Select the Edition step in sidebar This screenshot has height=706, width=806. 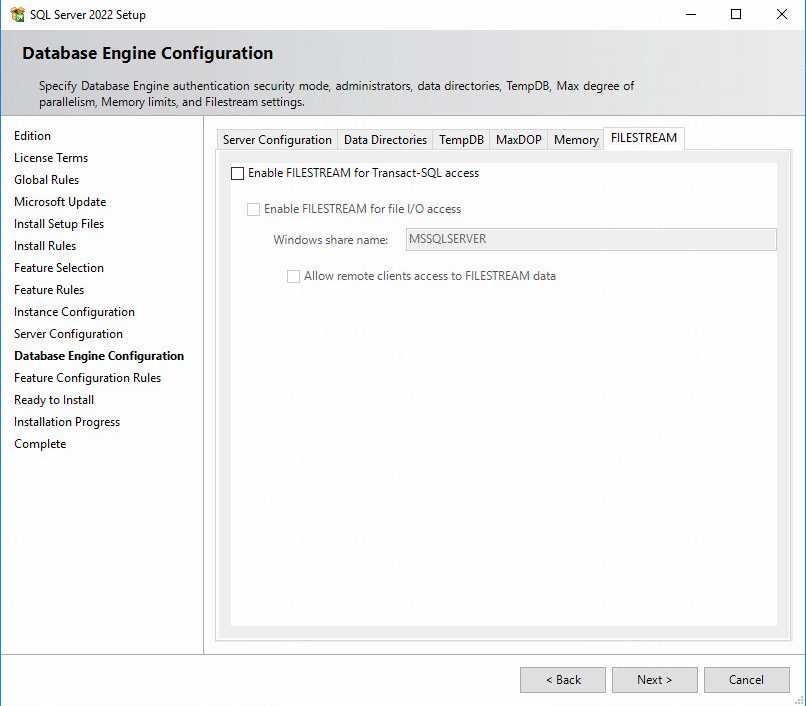[32, 136]
